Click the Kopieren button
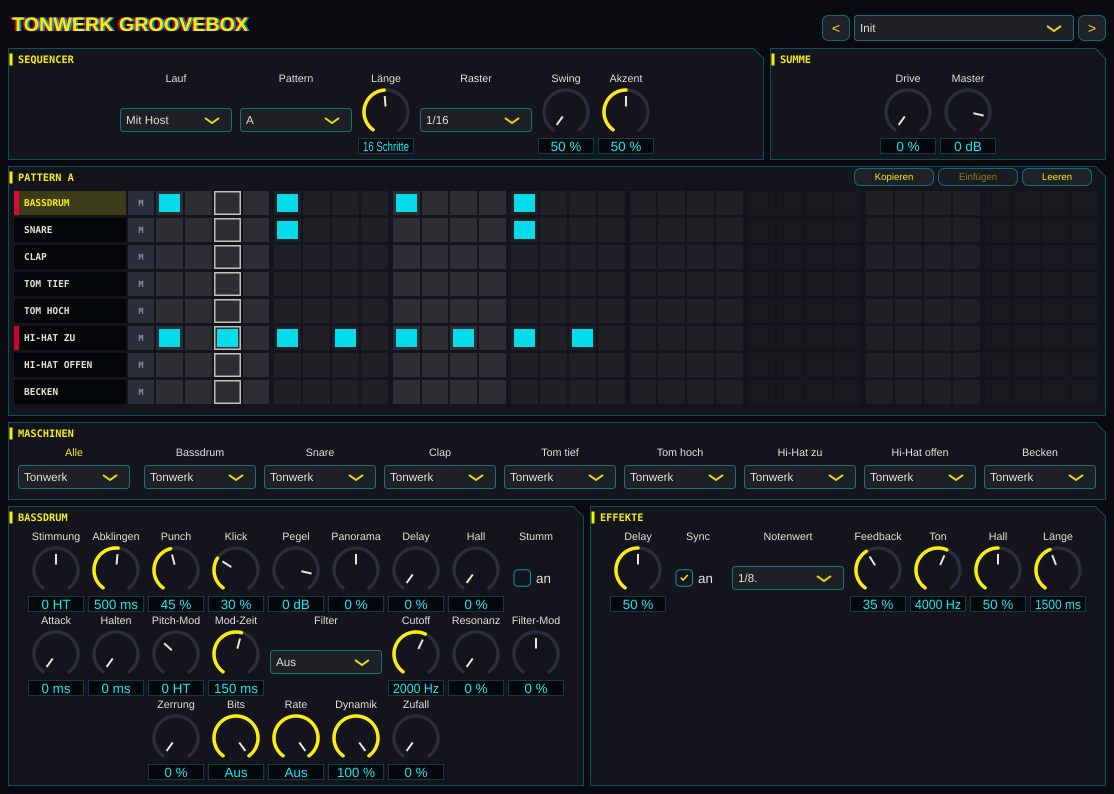Image resolution: width=1114 pixels, height=794 pixels. [x=894, y=177]
